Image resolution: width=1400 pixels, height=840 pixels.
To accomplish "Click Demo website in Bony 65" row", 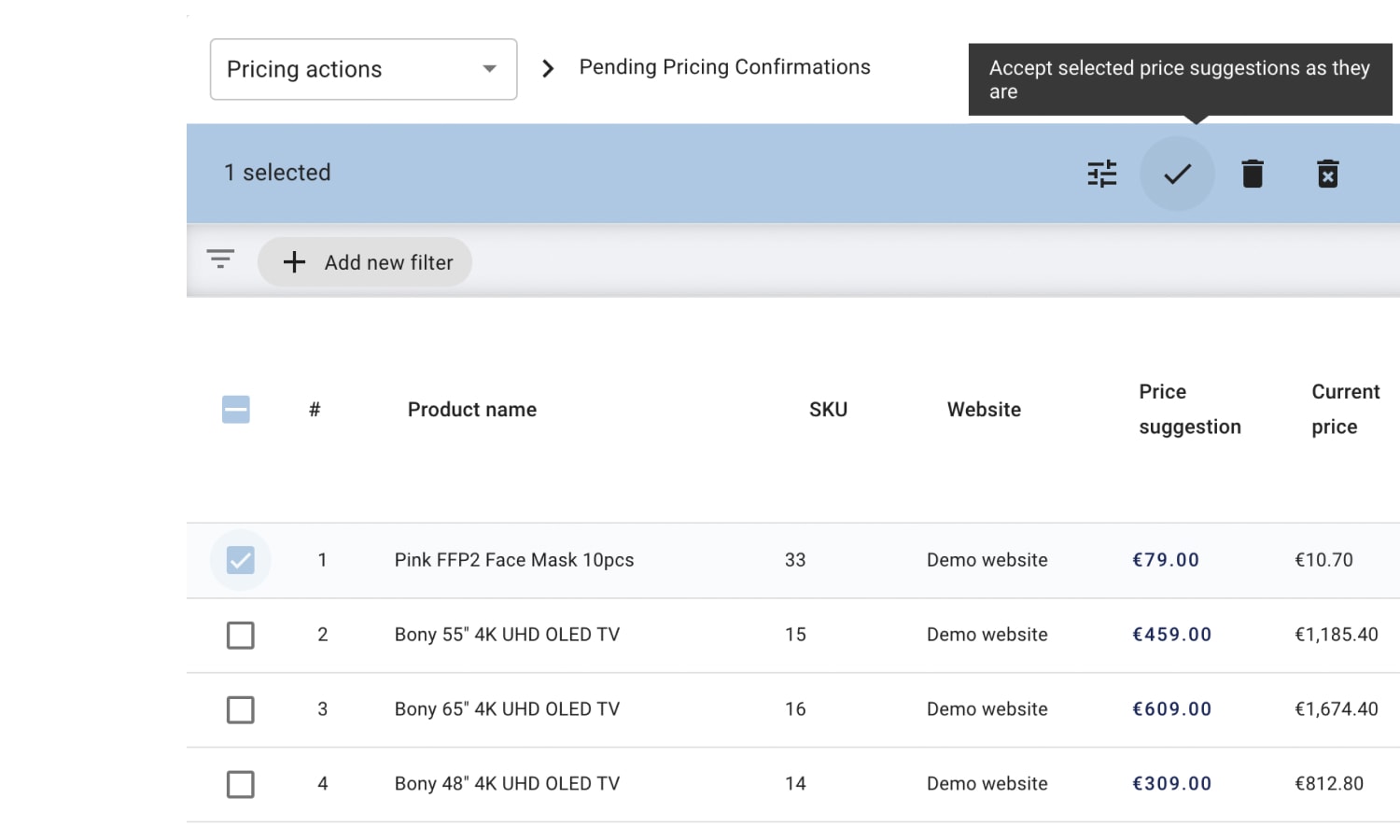I will [x=987, y=709].
